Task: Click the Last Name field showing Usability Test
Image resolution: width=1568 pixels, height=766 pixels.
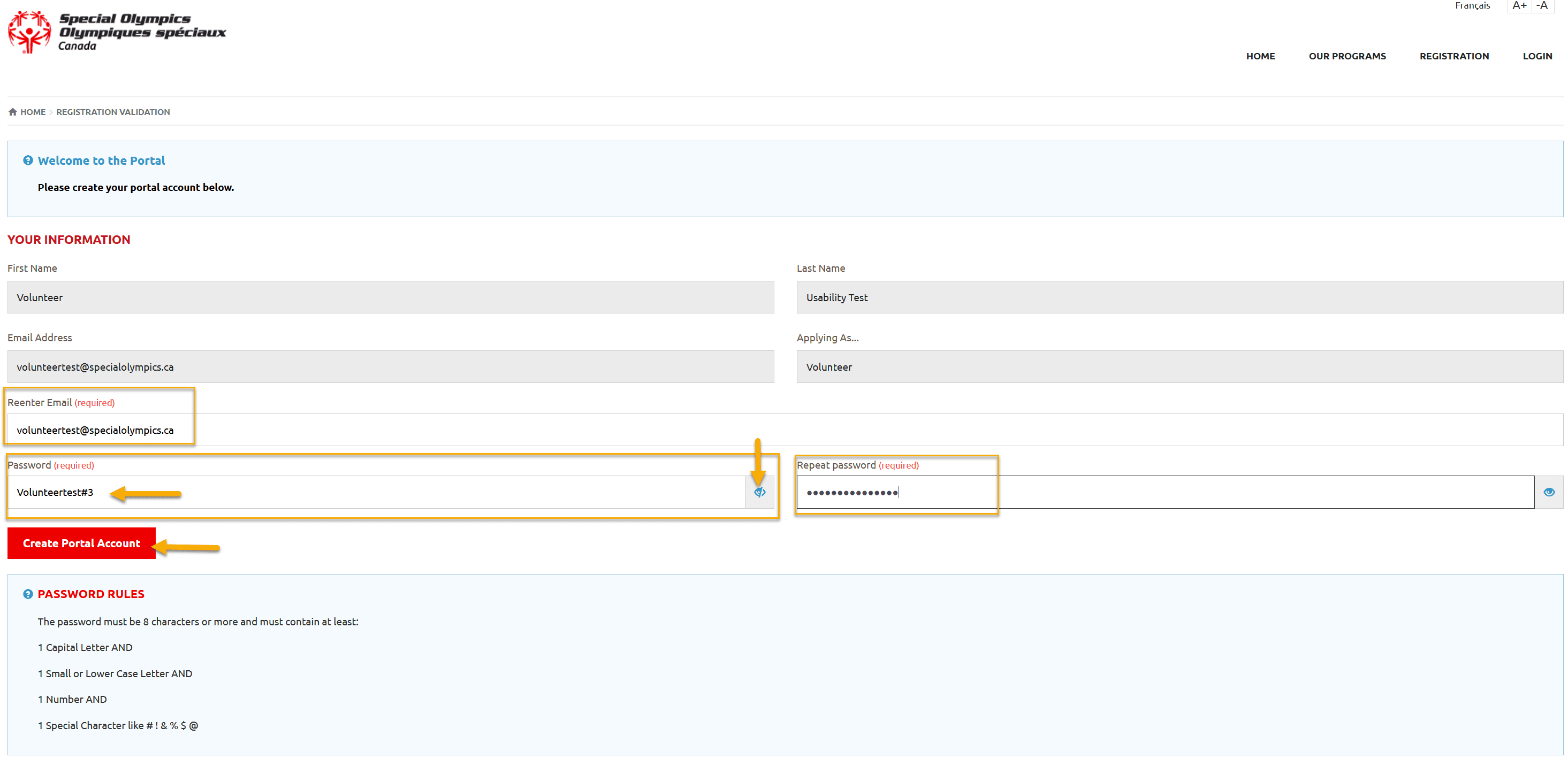Action: tap(1179, 297)
